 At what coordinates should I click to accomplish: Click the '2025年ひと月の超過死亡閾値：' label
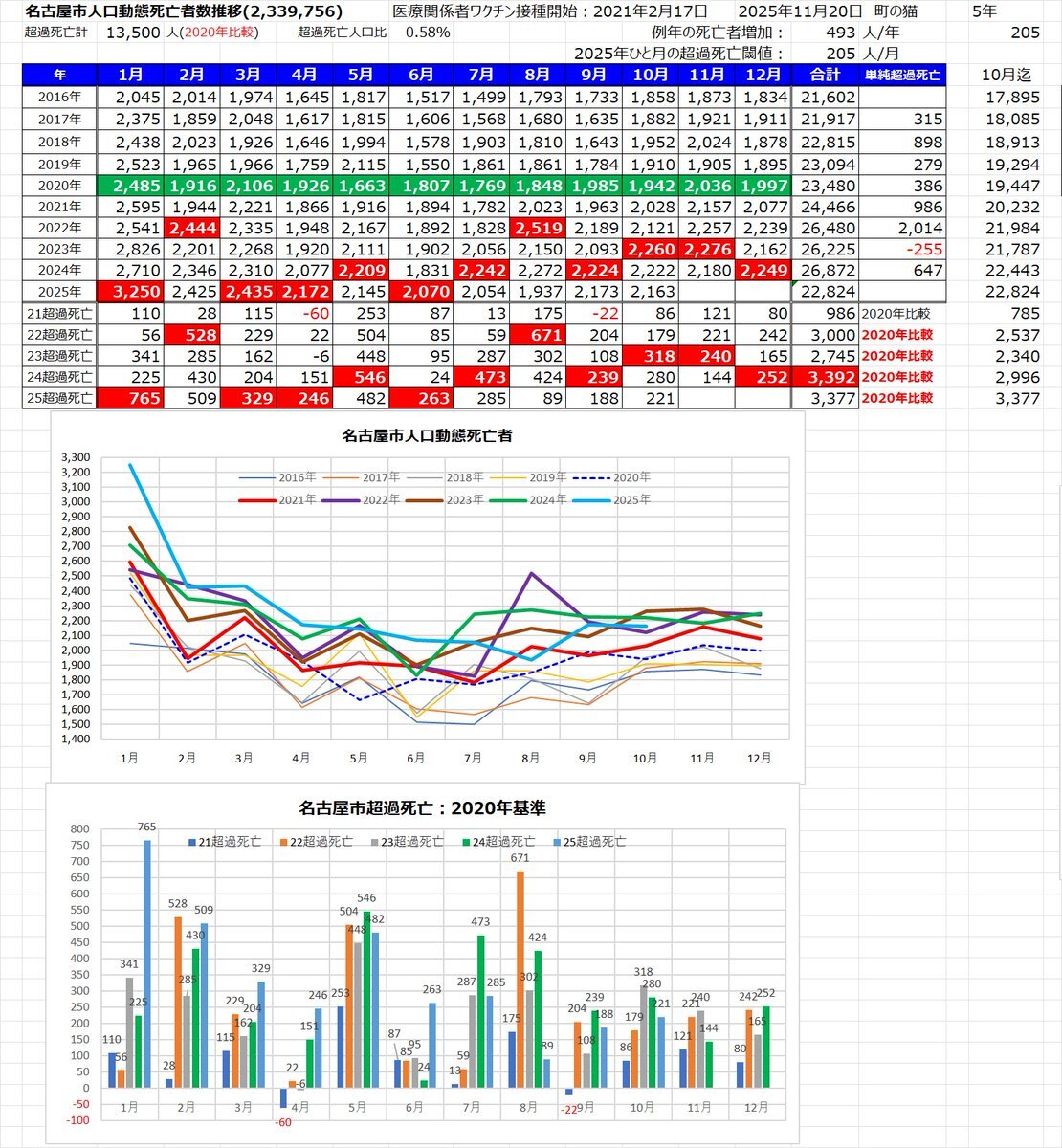click(x=679, y=54)
